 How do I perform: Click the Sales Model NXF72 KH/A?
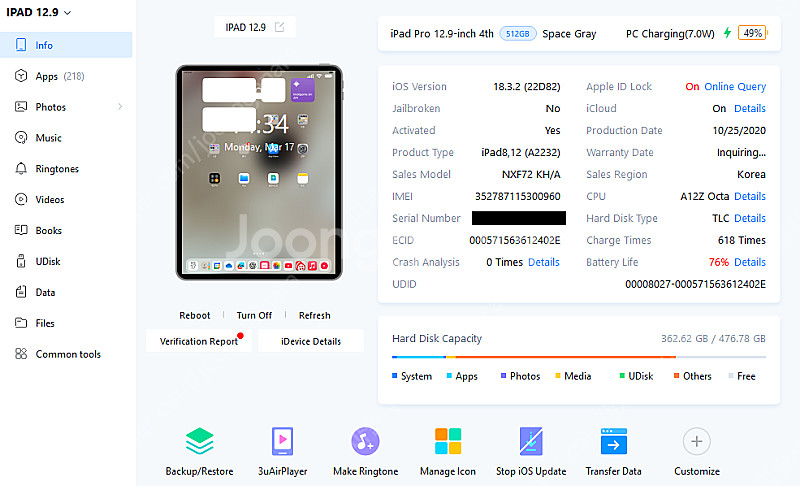click(x=531, y=174)
